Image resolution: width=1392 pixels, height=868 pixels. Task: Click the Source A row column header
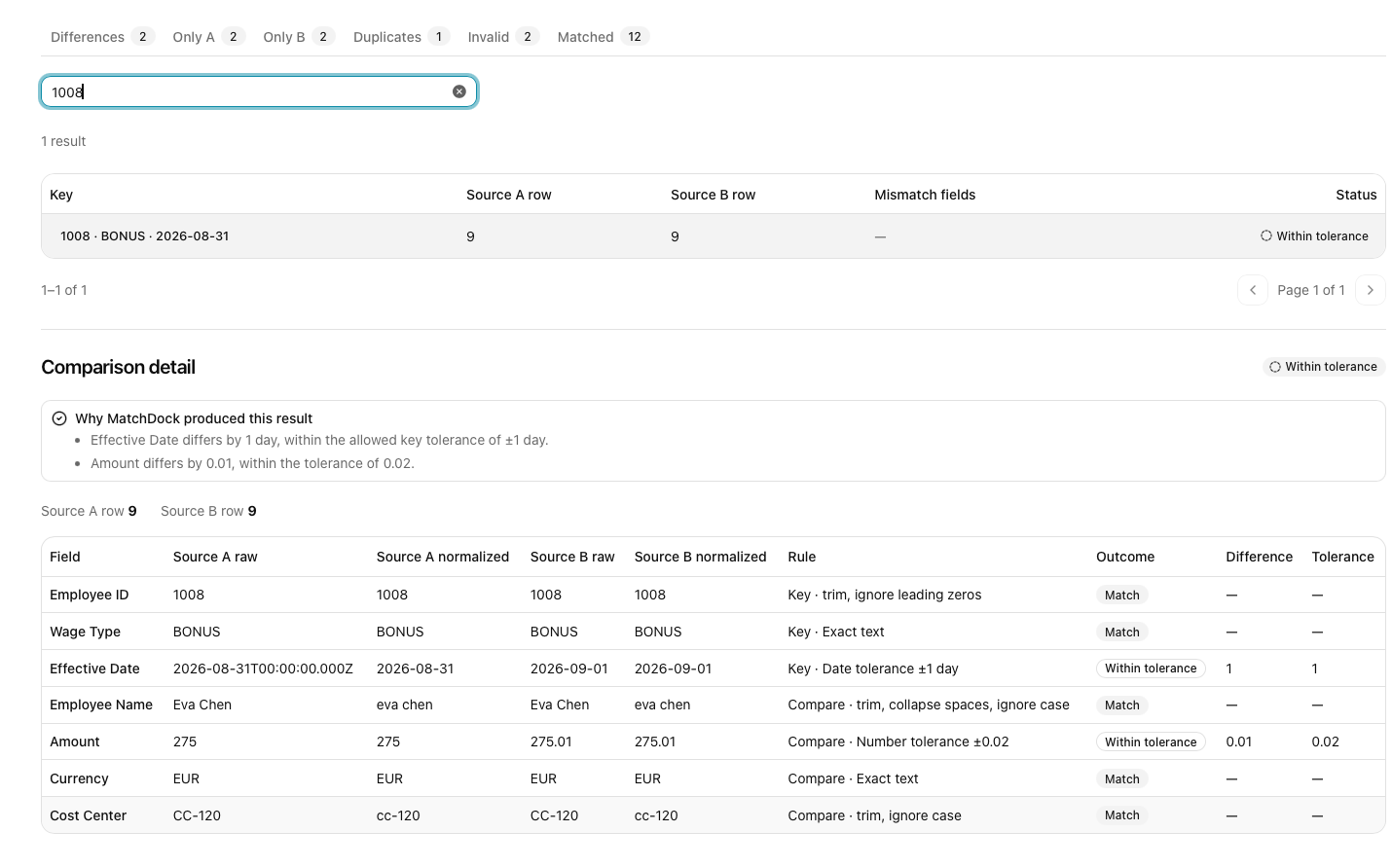pos(509,195)
